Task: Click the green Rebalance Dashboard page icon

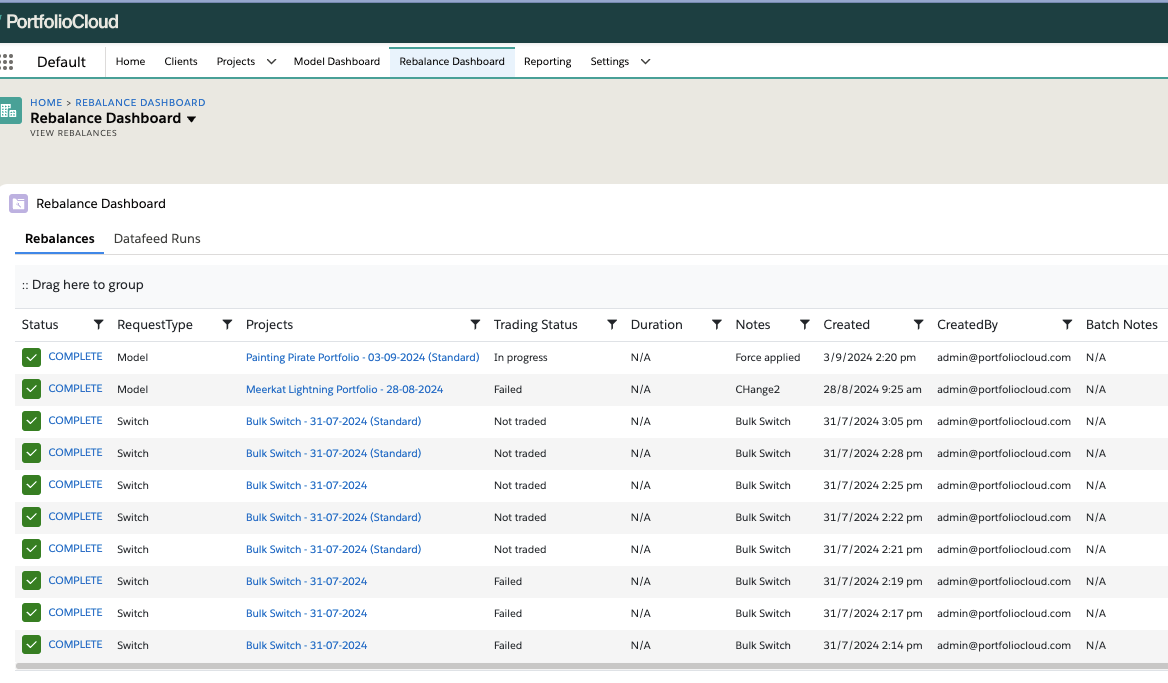Action: (x=11, y=110)
